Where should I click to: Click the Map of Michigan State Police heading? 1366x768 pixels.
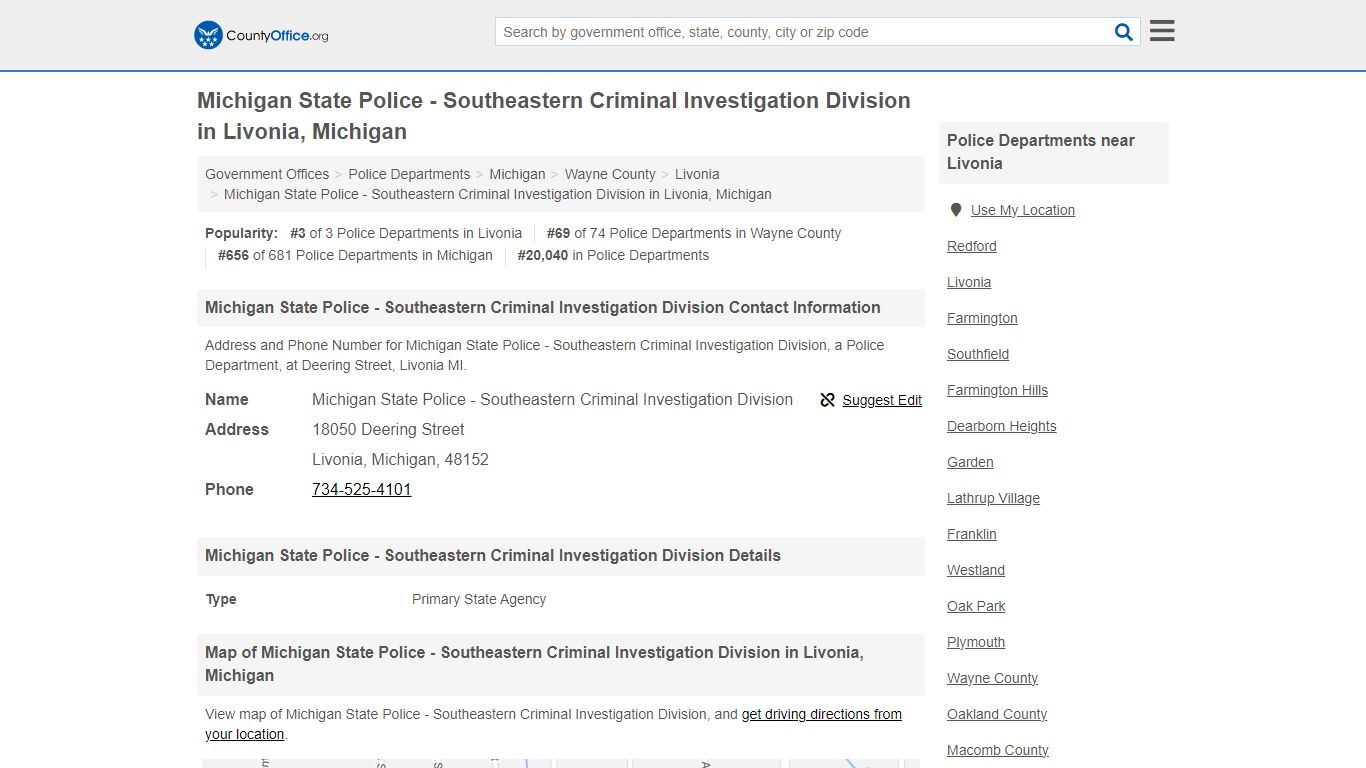coord(534,664)
